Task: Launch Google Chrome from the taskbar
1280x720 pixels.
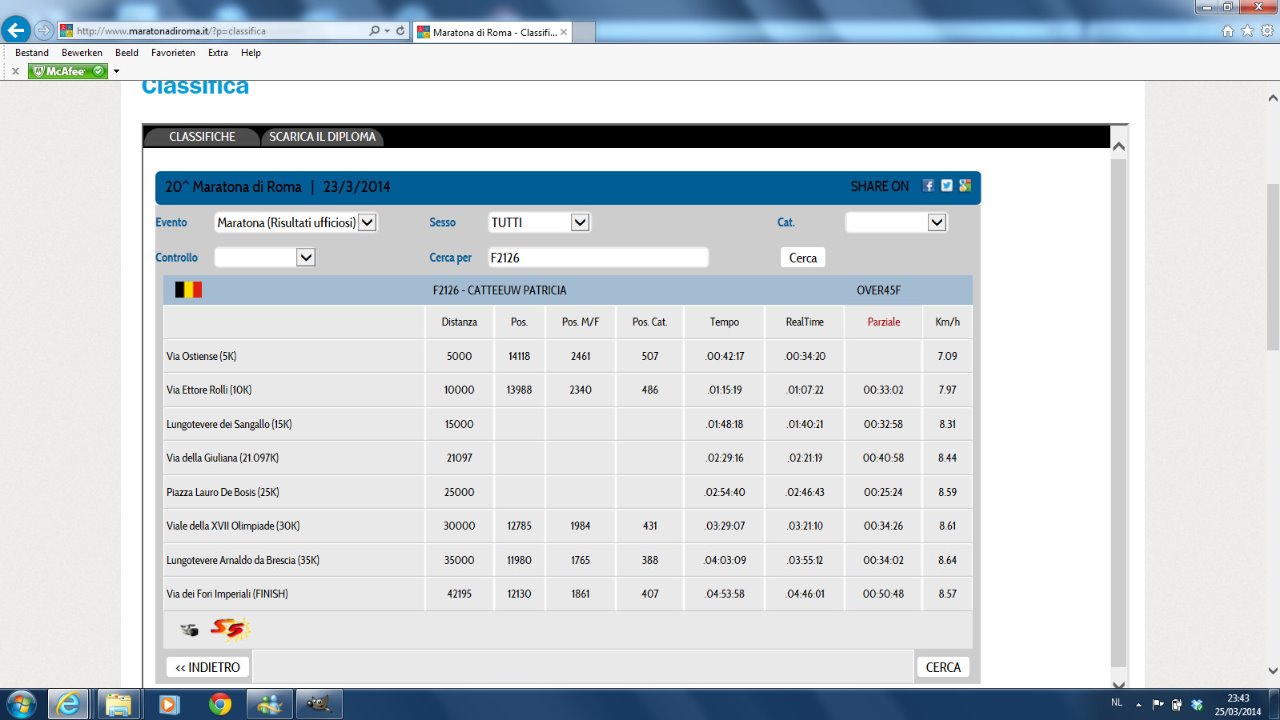Action: pos(220,704)
